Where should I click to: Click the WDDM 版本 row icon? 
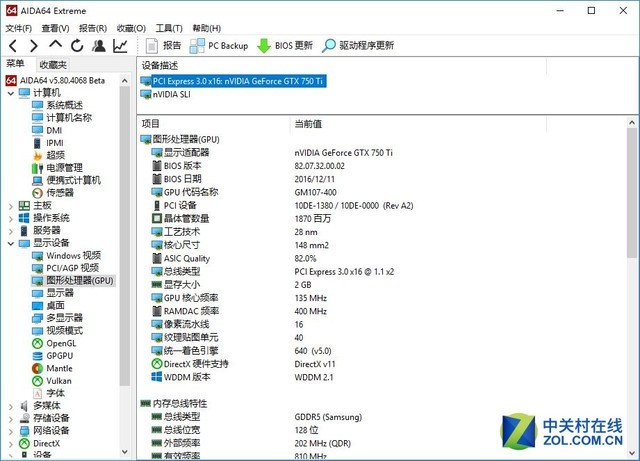(157, 376)
